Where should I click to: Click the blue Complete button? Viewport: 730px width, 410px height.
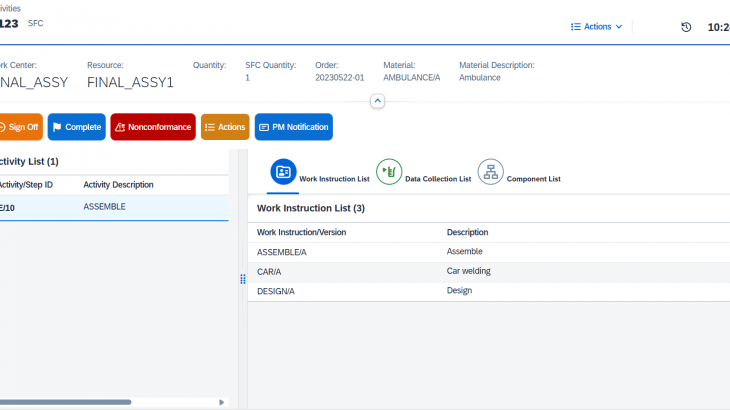pos(77,127)
